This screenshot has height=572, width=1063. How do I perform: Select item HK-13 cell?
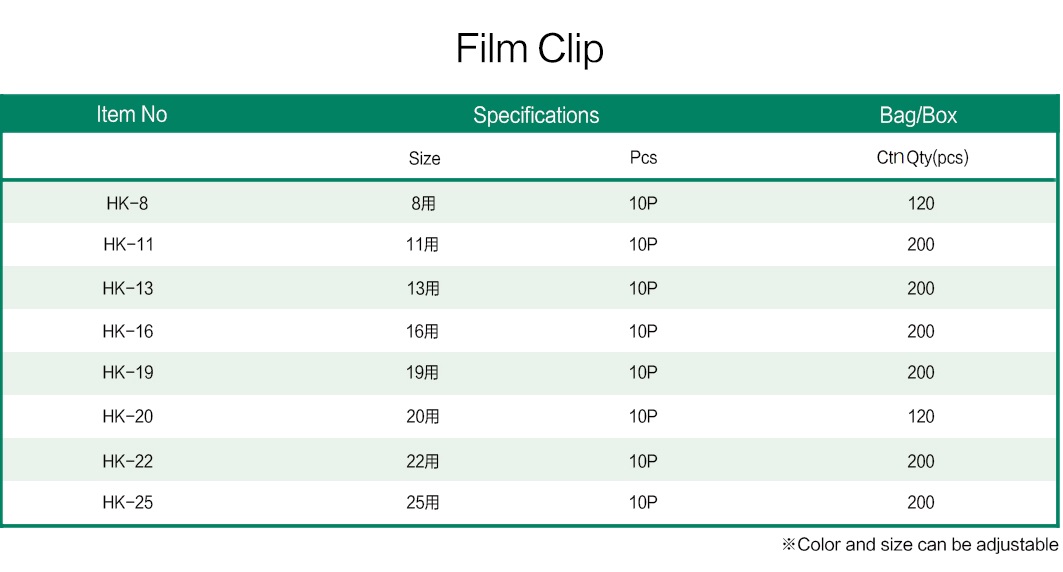[127, 289]
